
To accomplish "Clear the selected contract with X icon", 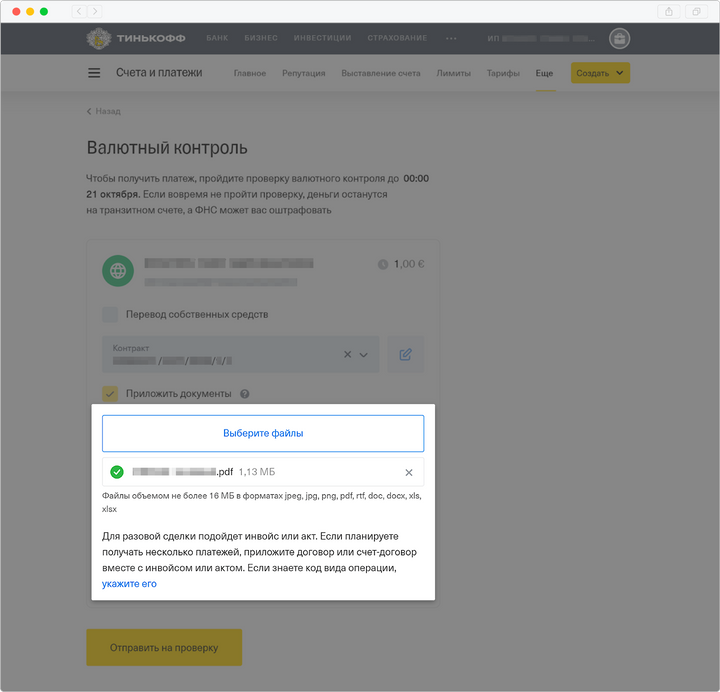I will [348, 354].
